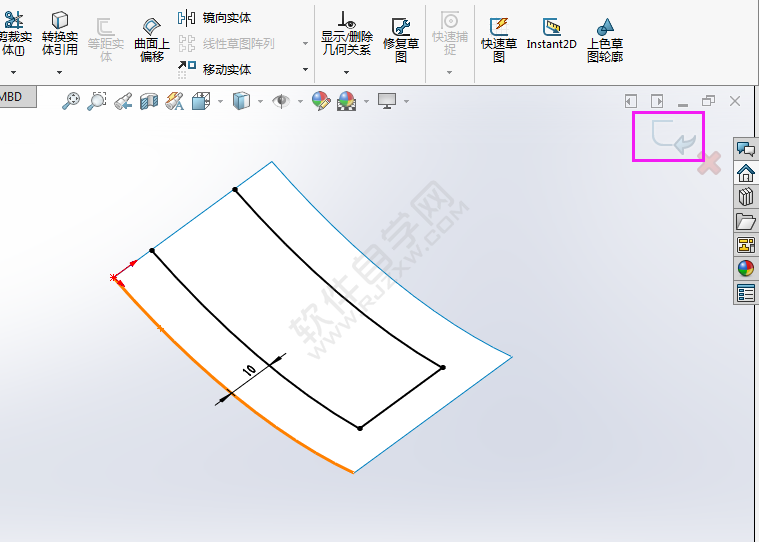759x542 pixels.
Task: Toggle Instant2D mode
Action: (x=551, y=34)
